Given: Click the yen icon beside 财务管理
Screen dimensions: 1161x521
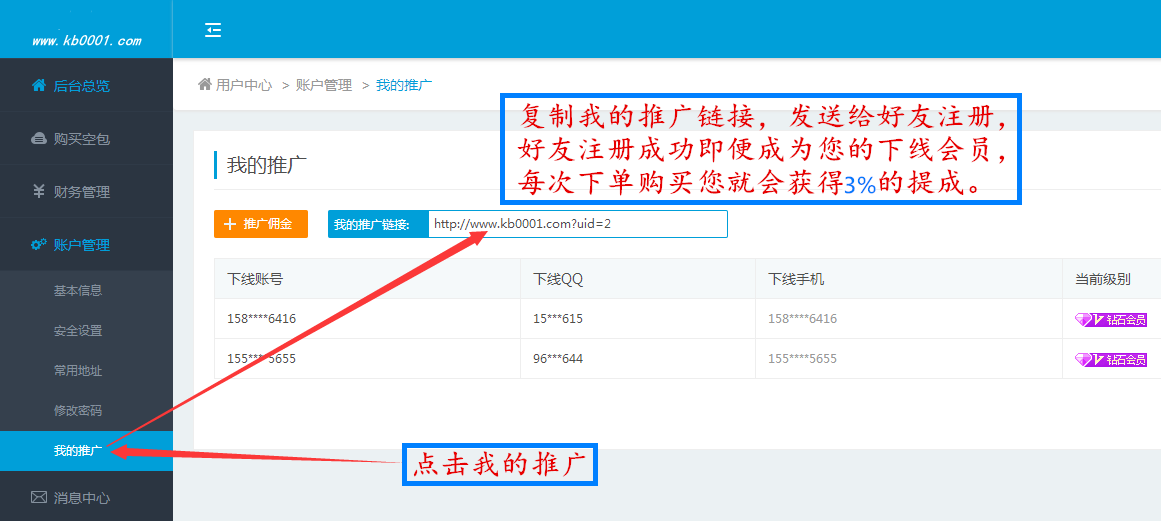Looking at the screenshot, I should click(38, 192).
